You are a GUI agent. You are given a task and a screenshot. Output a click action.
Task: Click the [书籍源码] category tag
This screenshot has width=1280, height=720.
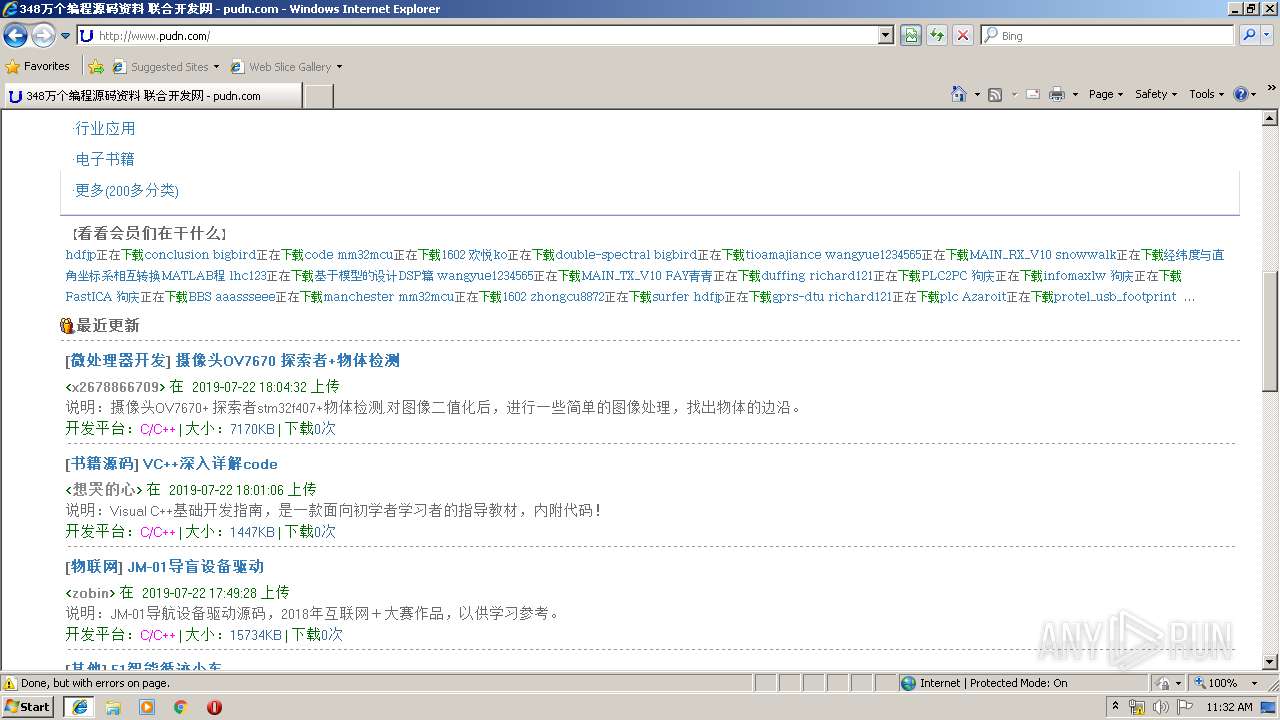click(102, 464)
